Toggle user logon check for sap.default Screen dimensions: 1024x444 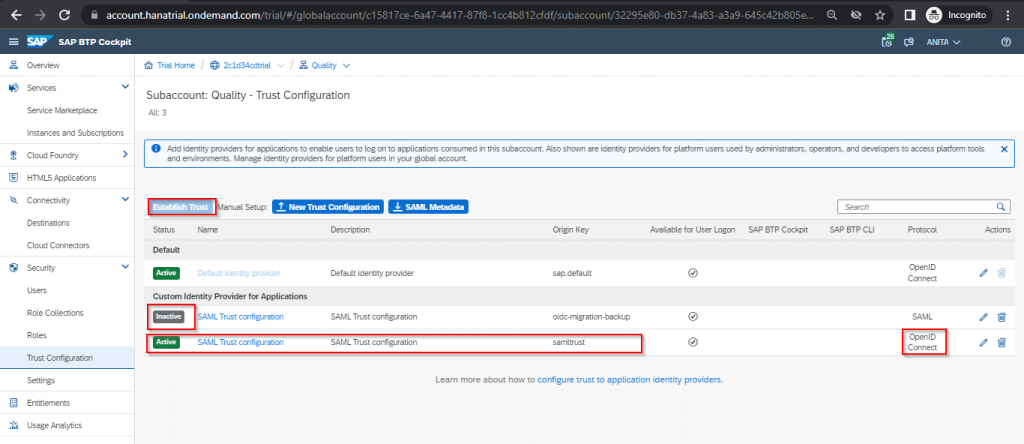click(x=693, y=273)
